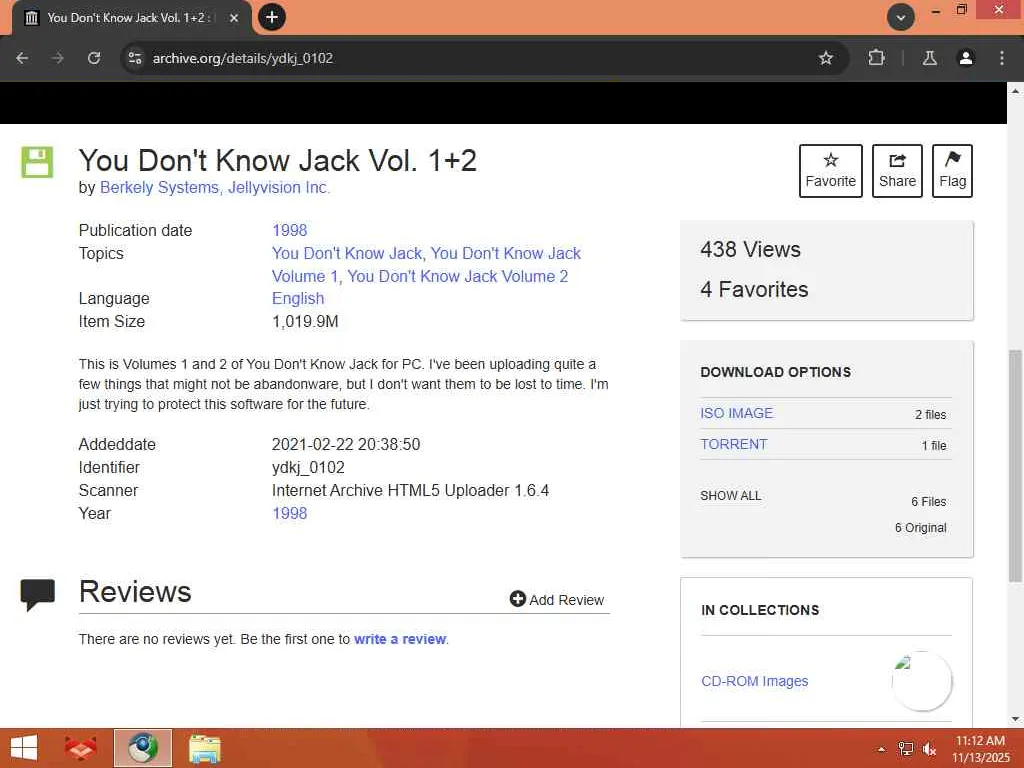This screenshot has width=1024, height=768.
Task: Open the first You Don't Know Jack topic link
Action: [x=347, y=253]
